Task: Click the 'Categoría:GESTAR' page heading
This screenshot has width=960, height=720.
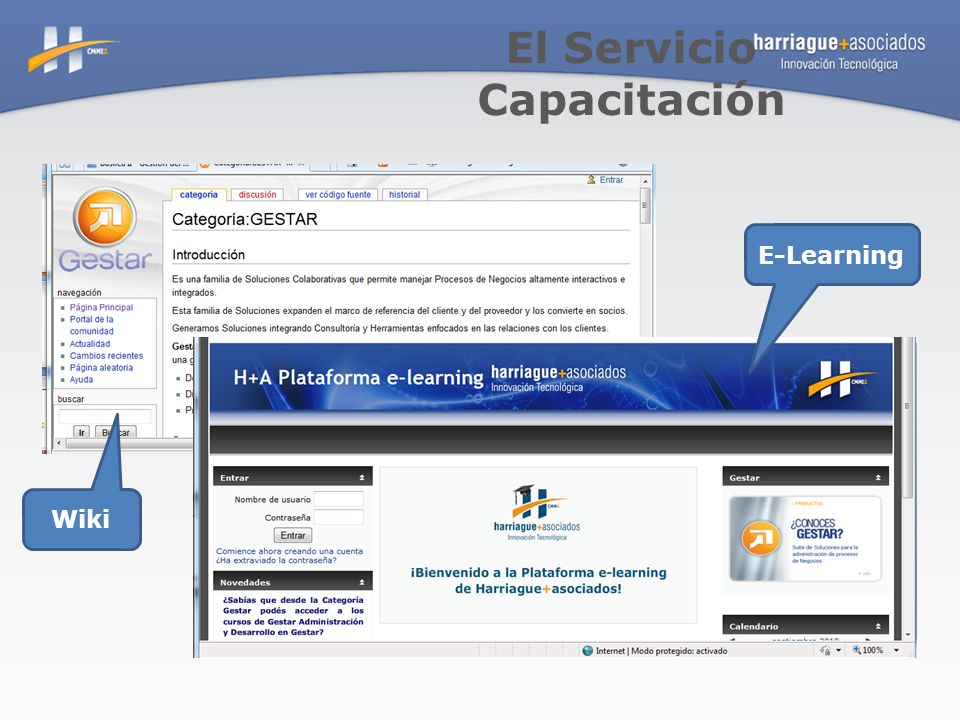Action: point(244,219)
